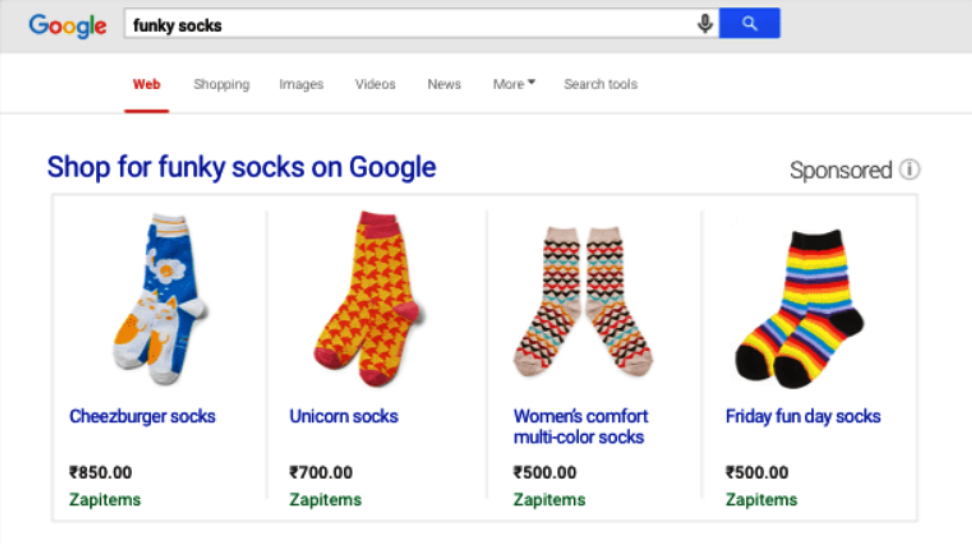
Task: Open Search tools options
Action: [x=600, y=84]
